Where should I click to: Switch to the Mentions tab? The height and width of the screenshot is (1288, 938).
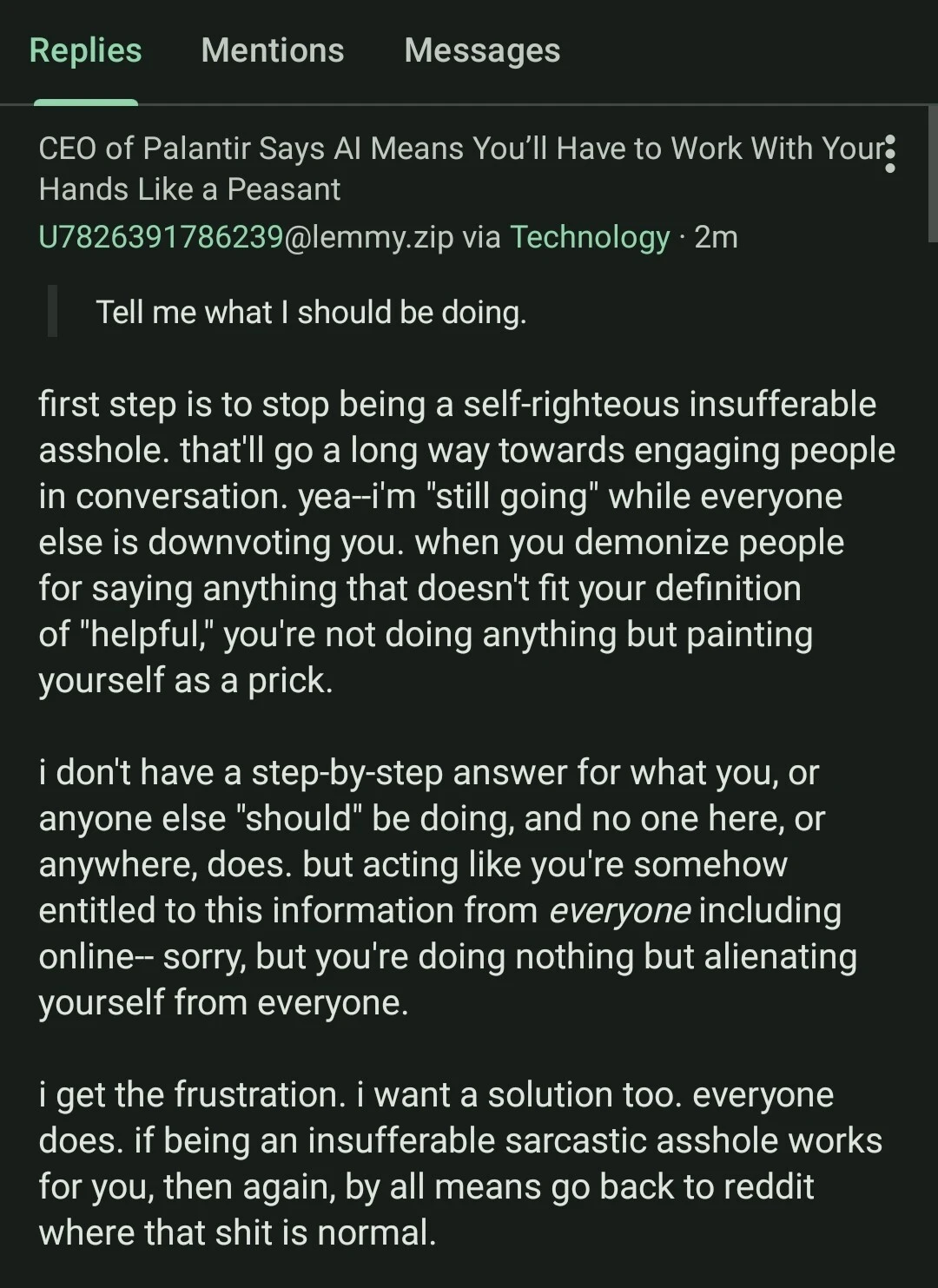click(x=272, y=50)
